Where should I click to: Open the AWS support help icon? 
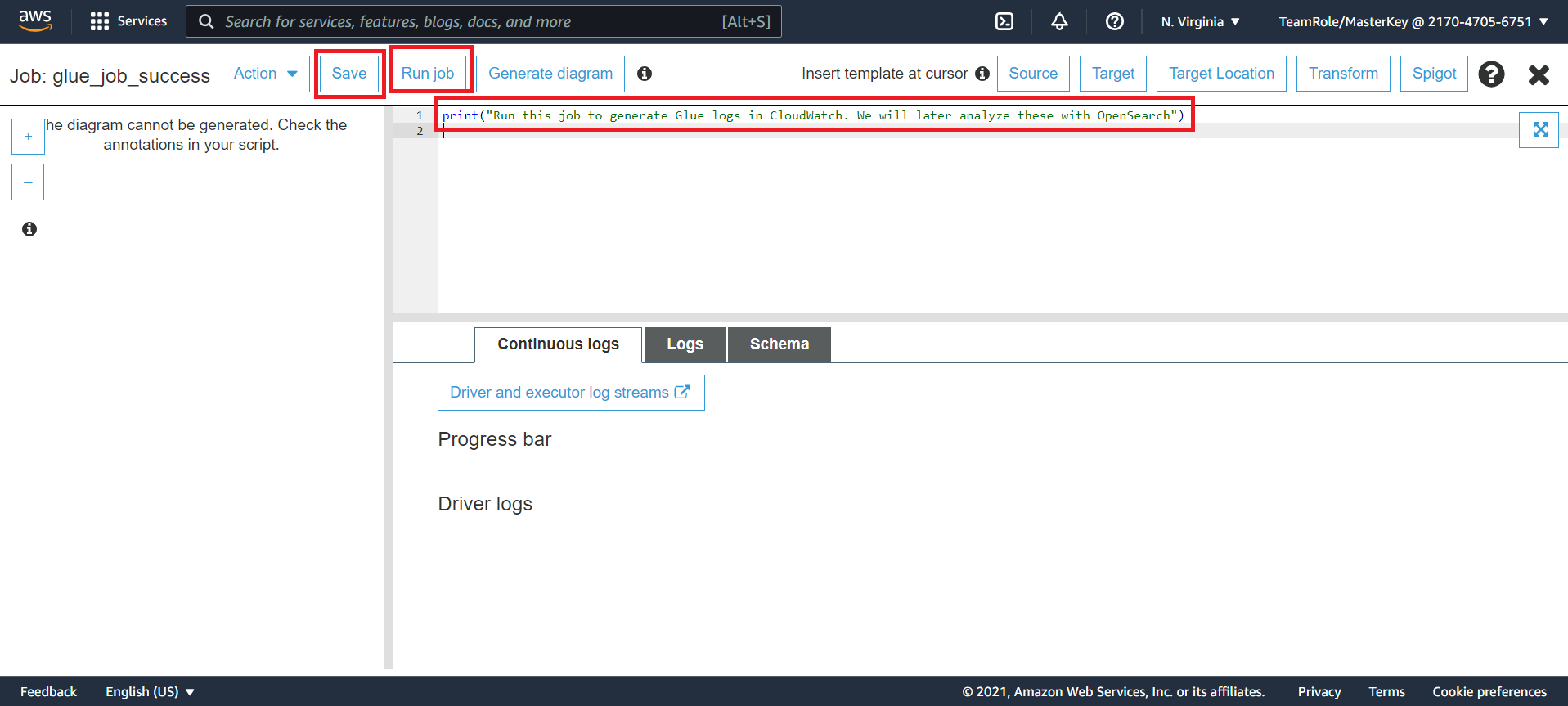(1115, 21)
